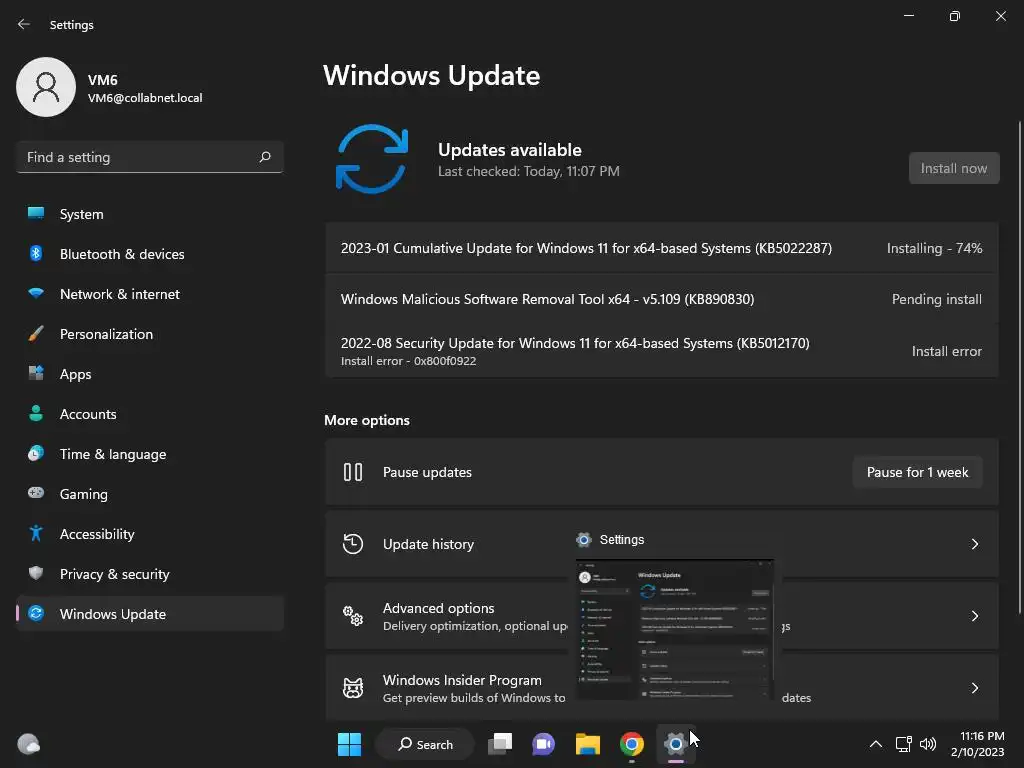Viewport: 1024px width, 768px height.
Task: Click the Bluetooth icon in sidebar
Action: pos(36,253)
